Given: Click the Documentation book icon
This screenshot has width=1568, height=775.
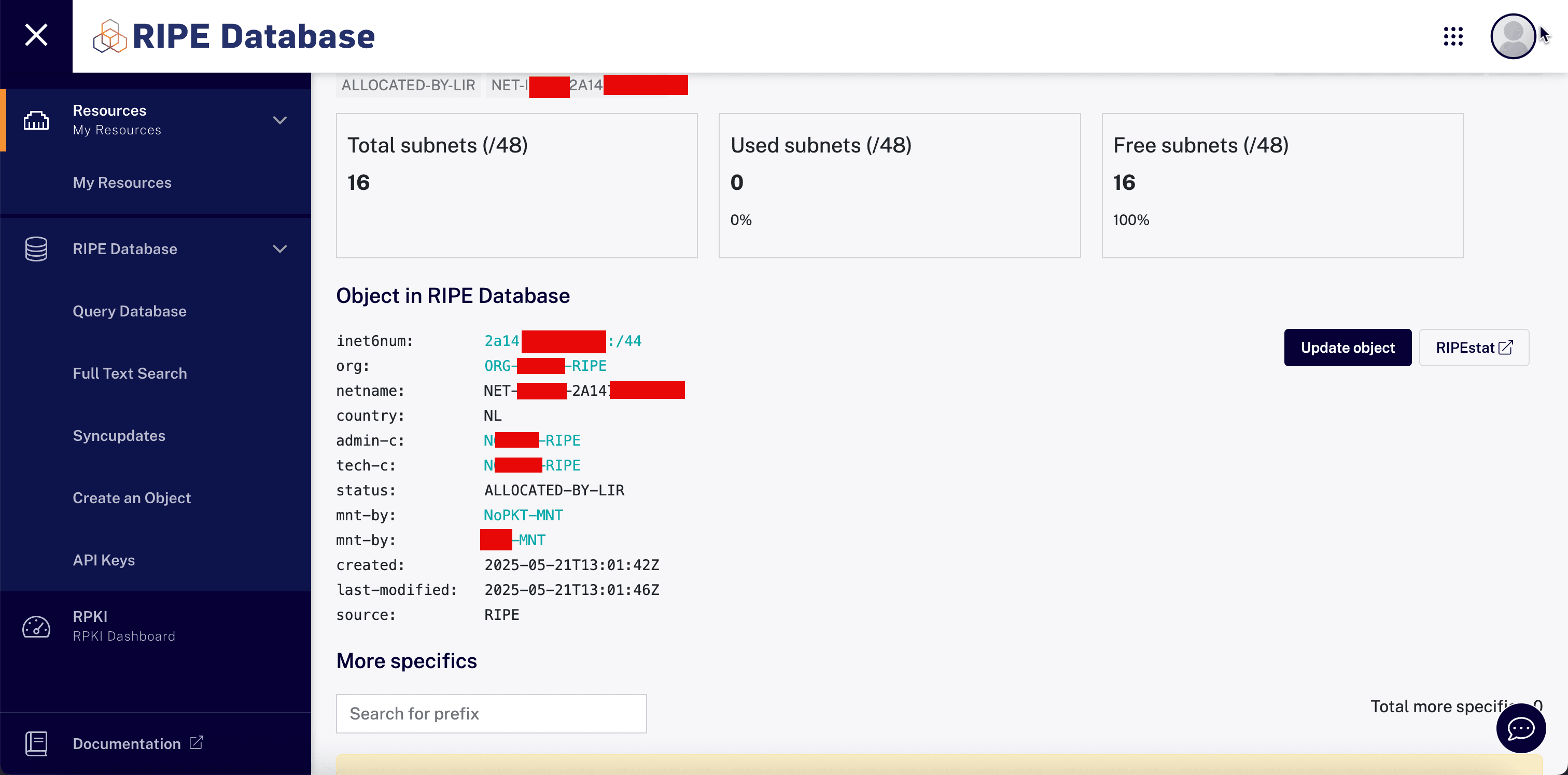Looking at the screenshot, I should (x=36, y=743).
